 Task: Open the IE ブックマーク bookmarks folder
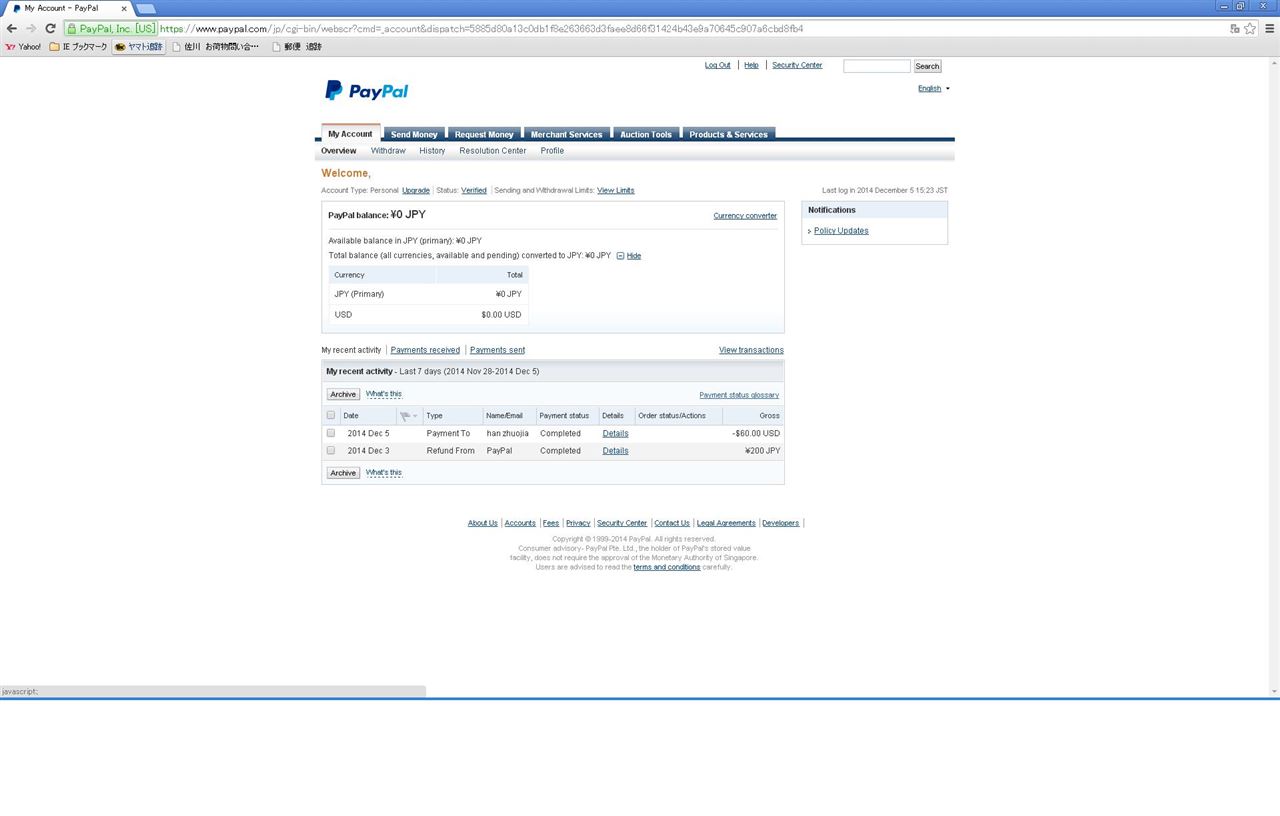point(78,47)
